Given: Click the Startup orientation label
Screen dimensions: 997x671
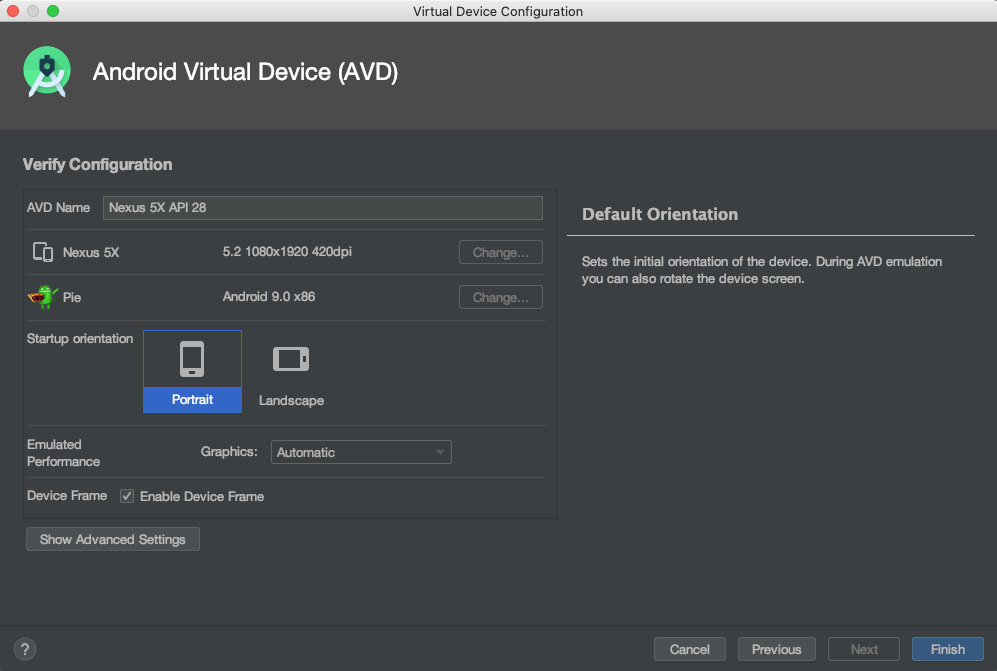Looking at the screenshot, I should coord(80,338).
